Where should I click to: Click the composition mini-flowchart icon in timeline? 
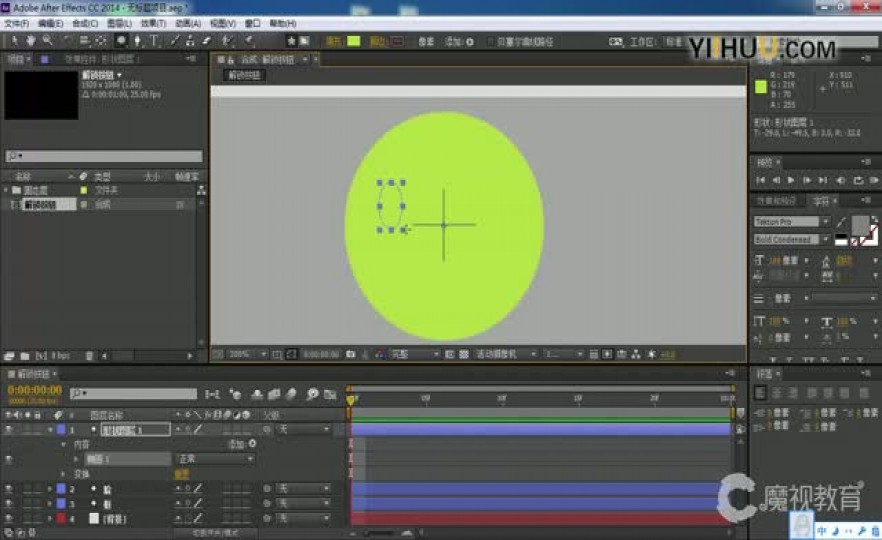coord(212,394)
